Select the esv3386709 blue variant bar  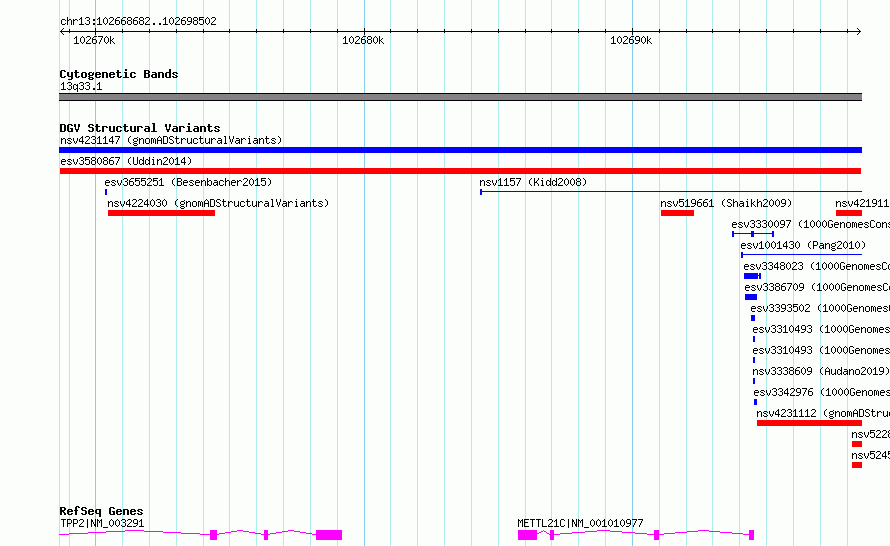(x=751, y=297)
